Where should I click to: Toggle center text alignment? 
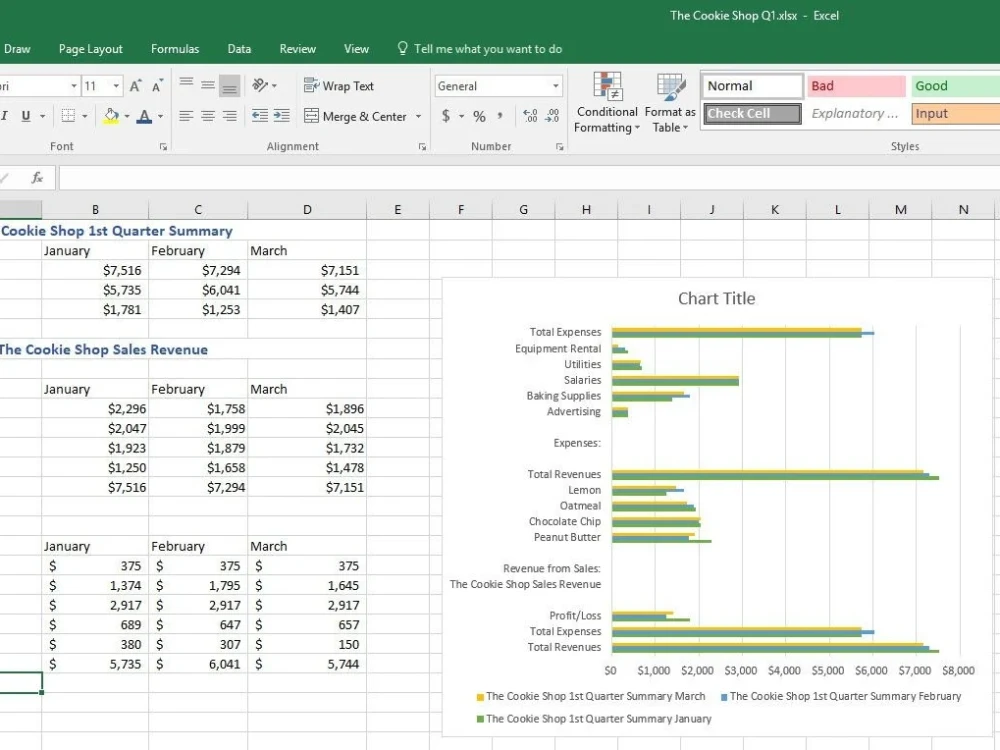pos(206,117)
